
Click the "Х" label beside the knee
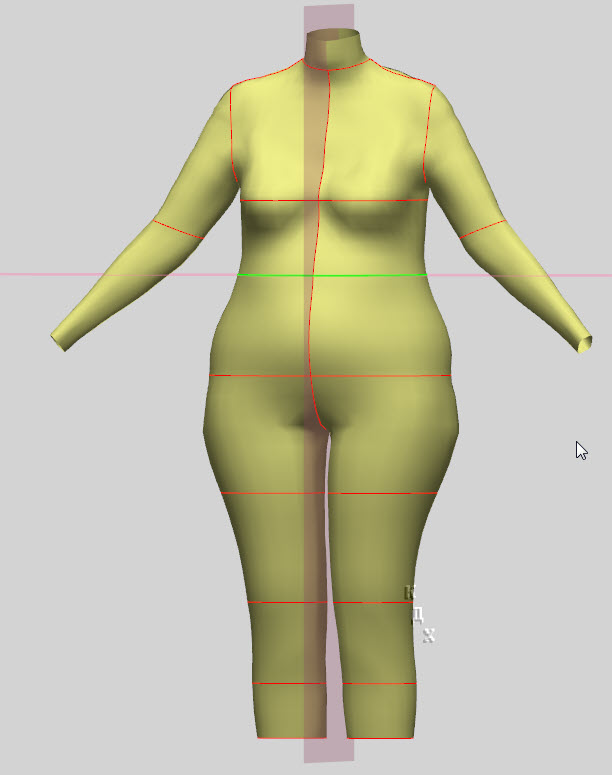point(429,636)
